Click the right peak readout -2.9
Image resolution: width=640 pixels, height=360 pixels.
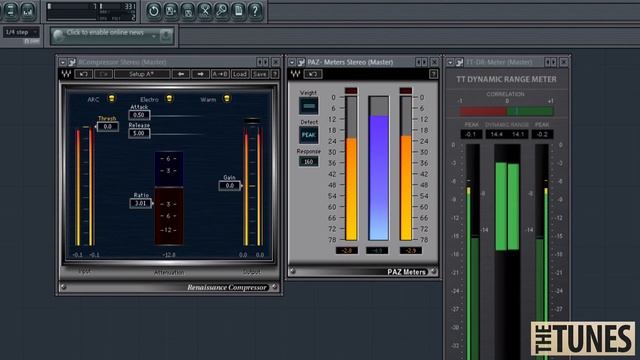pos(410,251)
